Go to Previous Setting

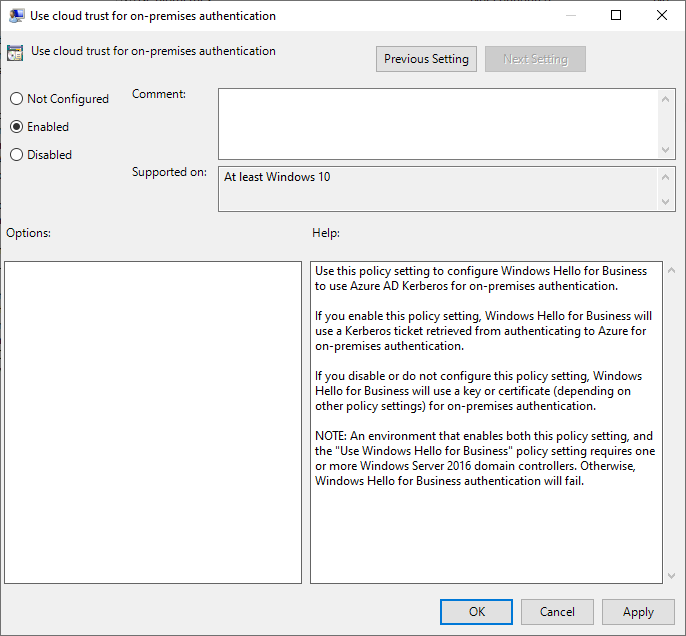(x=426, y=59)
